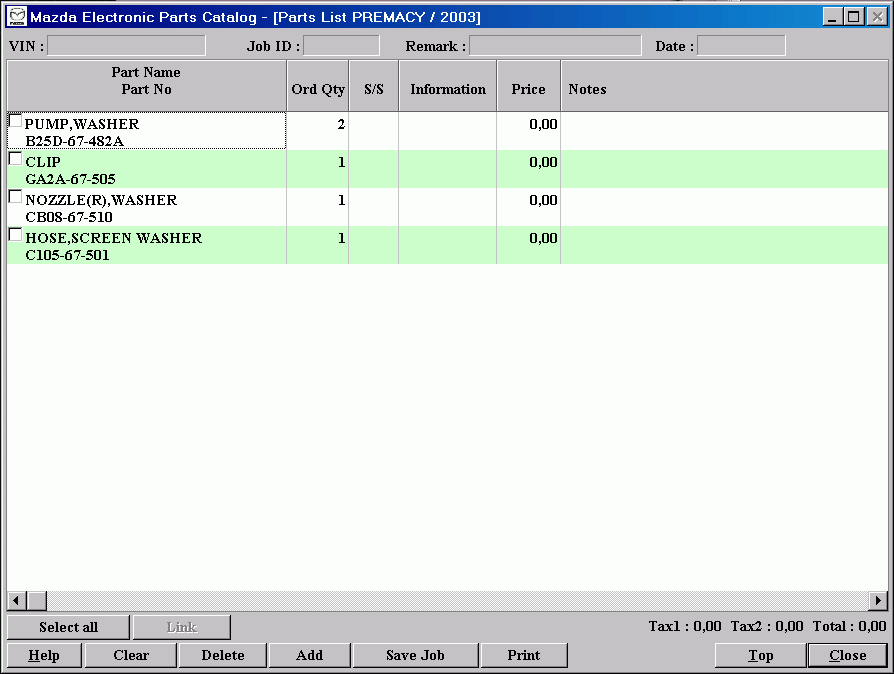Close the parts list with Close button
This screenshot has height=674, width=894.
pyautogui.click(x=848, y=655)
